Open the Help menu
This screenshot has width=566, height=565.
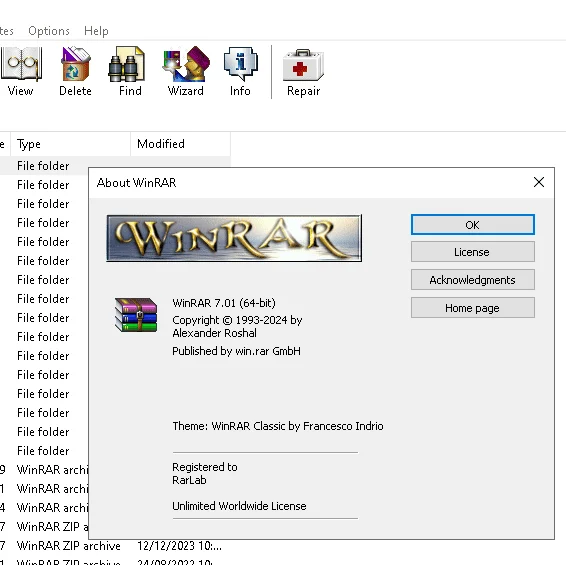(x=96, y=31)
